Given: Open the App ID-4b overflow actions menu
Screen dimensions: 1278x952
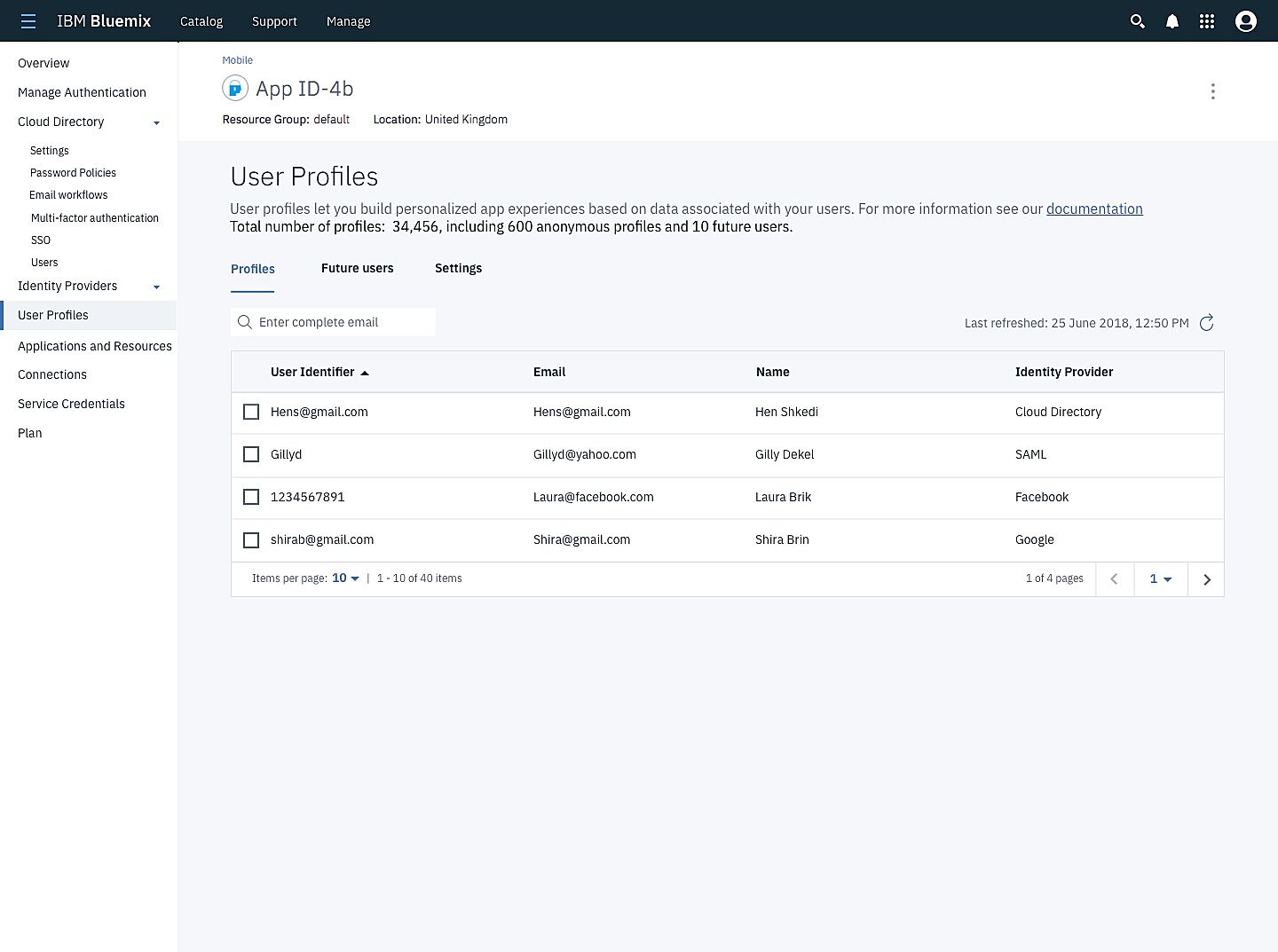Looking at the screenshot, I should [1213, 91].
